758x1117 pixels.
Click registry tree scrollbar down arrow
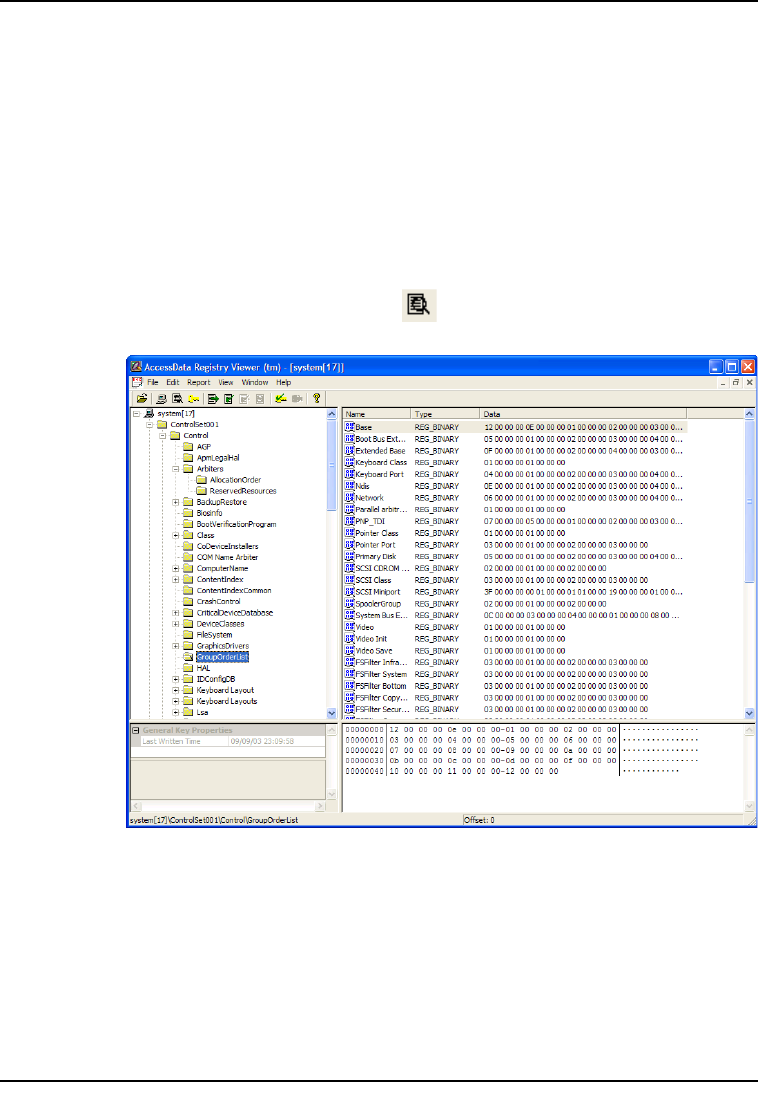pyautogui.click(x=331, y=713)
